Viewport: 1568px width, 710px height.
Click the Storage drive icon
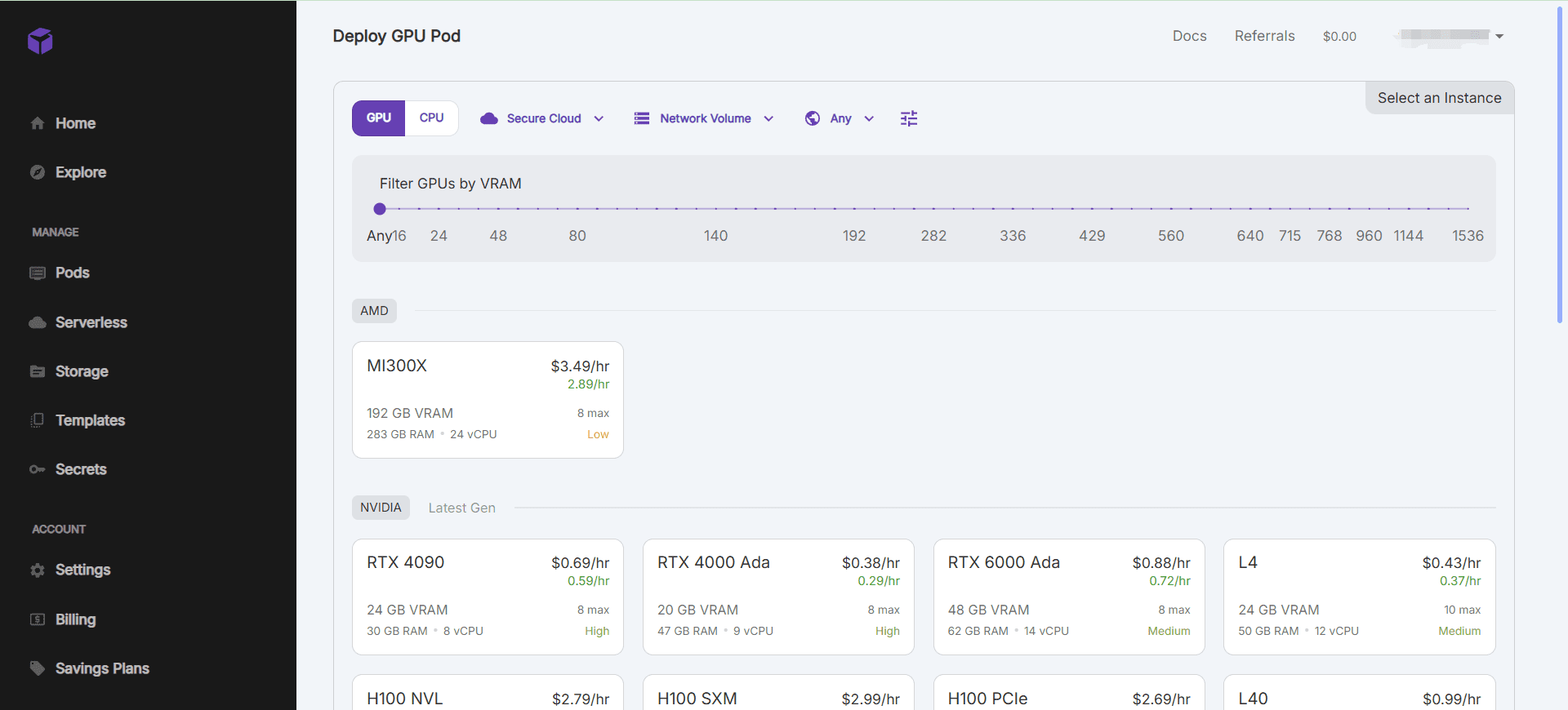(x=38, y=371)
